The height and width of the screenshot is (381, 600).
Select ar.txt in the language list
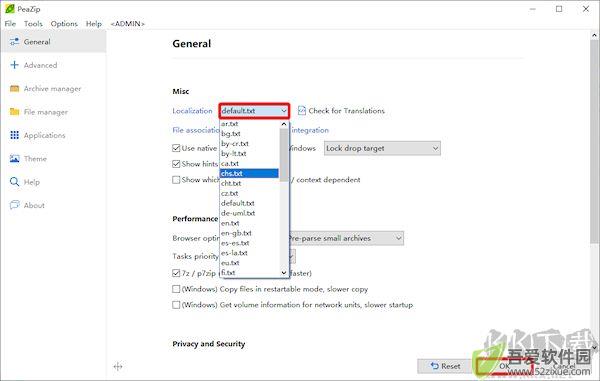point(249,124)
